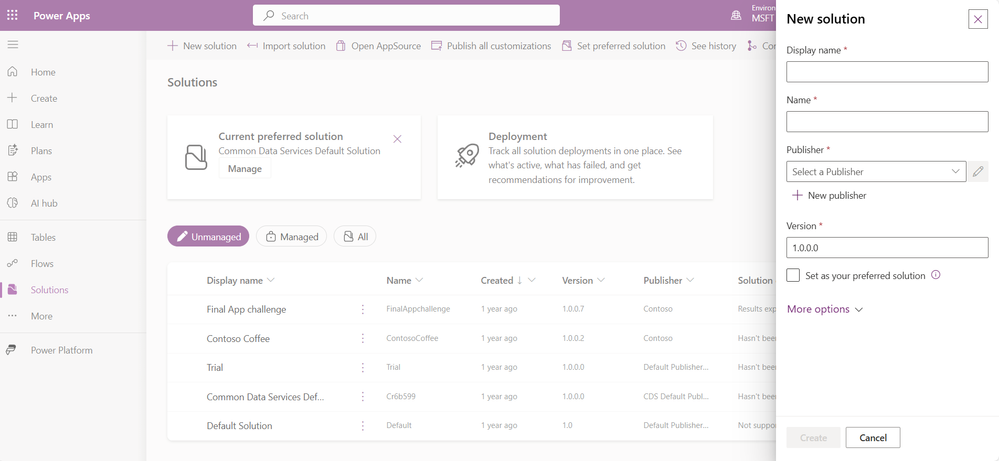The height and width of the screenshot is (461, 999).
Task: Click New solution in command bar
Action: point(201,46)
